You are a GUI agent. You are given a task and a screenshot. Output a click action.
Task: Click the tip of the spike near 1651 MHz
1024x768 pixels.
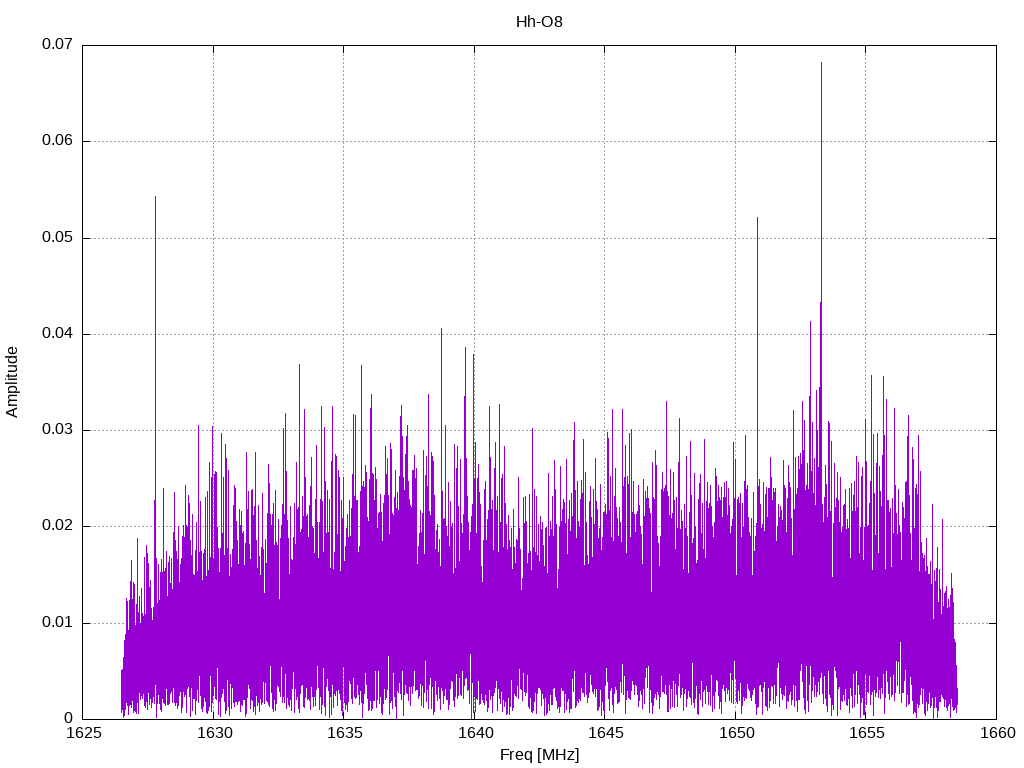point(757,218)
